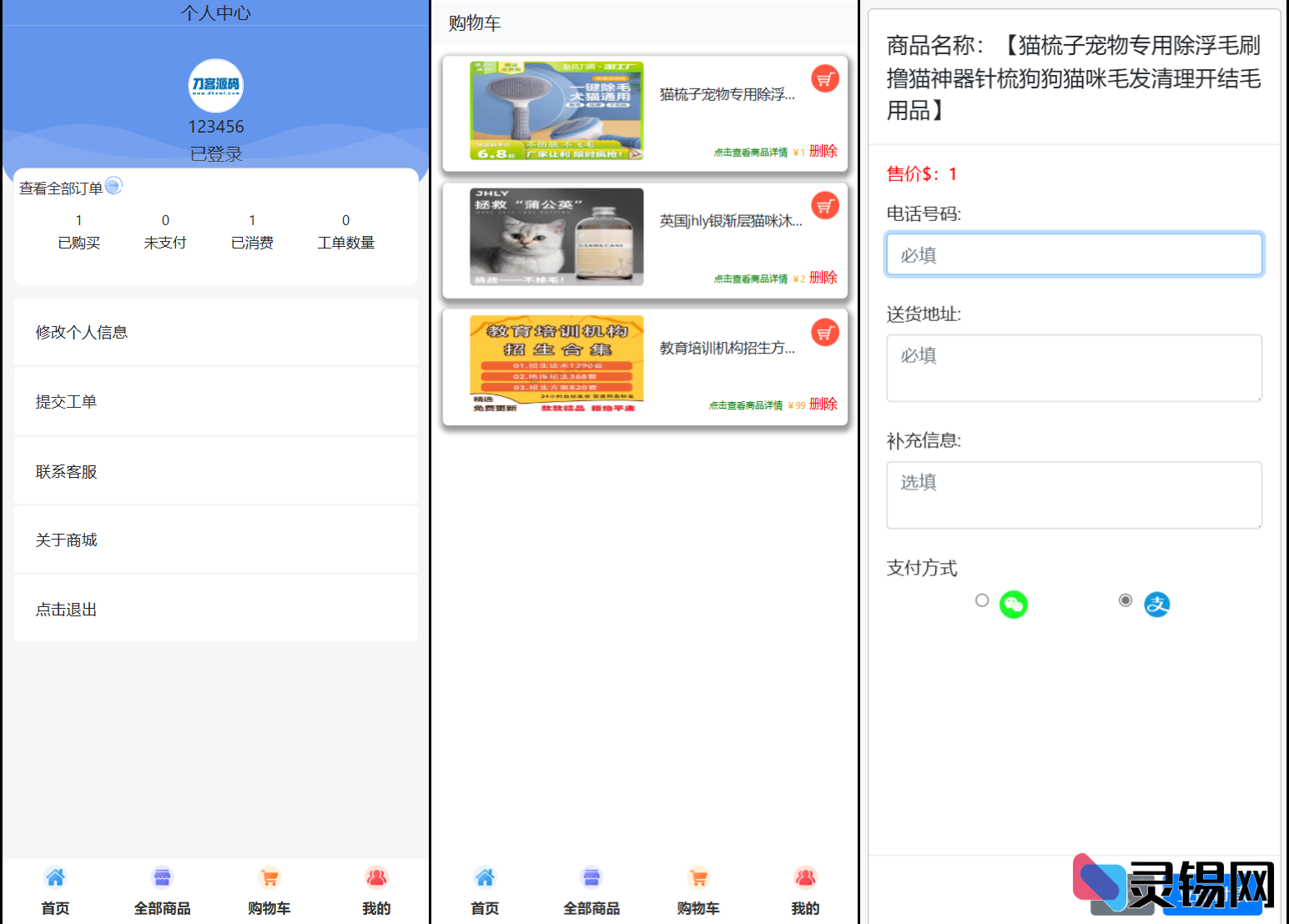Click the refresh icon next to 查看全部订单

(114, 186)
